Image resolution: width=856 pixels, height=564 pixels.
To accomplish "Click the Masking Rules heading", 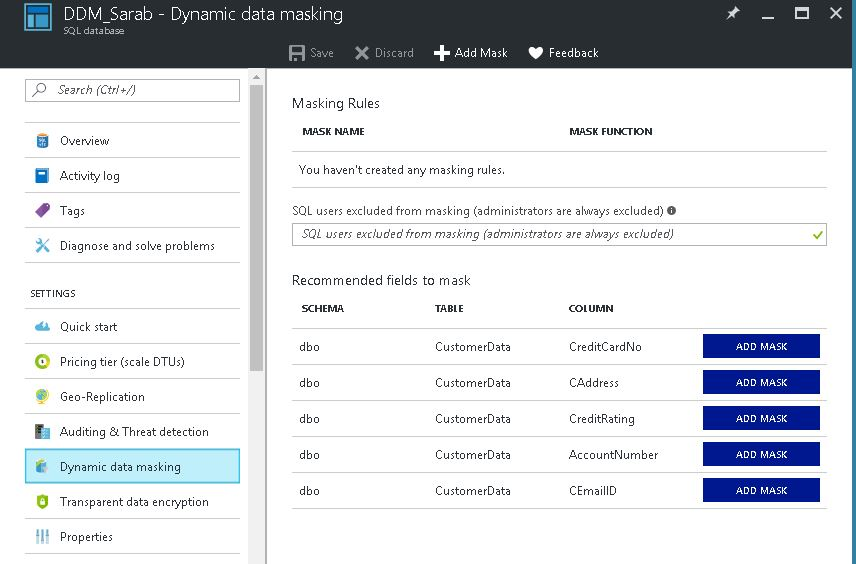I will [336, 103].
